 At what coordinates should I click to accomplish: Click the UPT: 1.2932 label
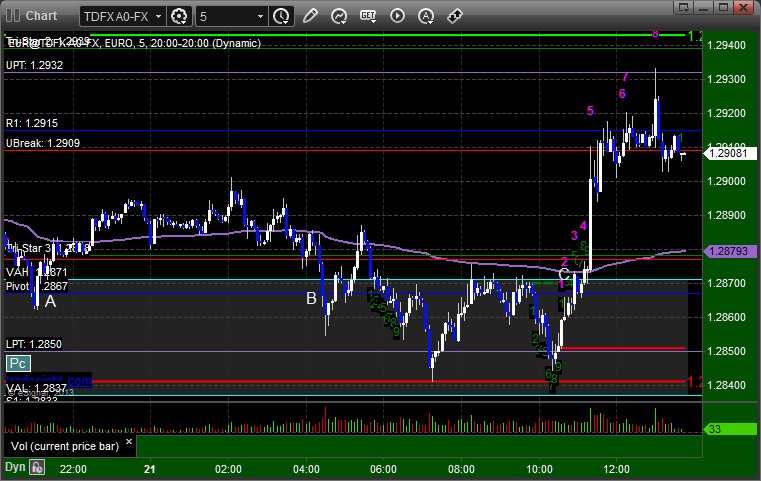(x=34, y=65)
